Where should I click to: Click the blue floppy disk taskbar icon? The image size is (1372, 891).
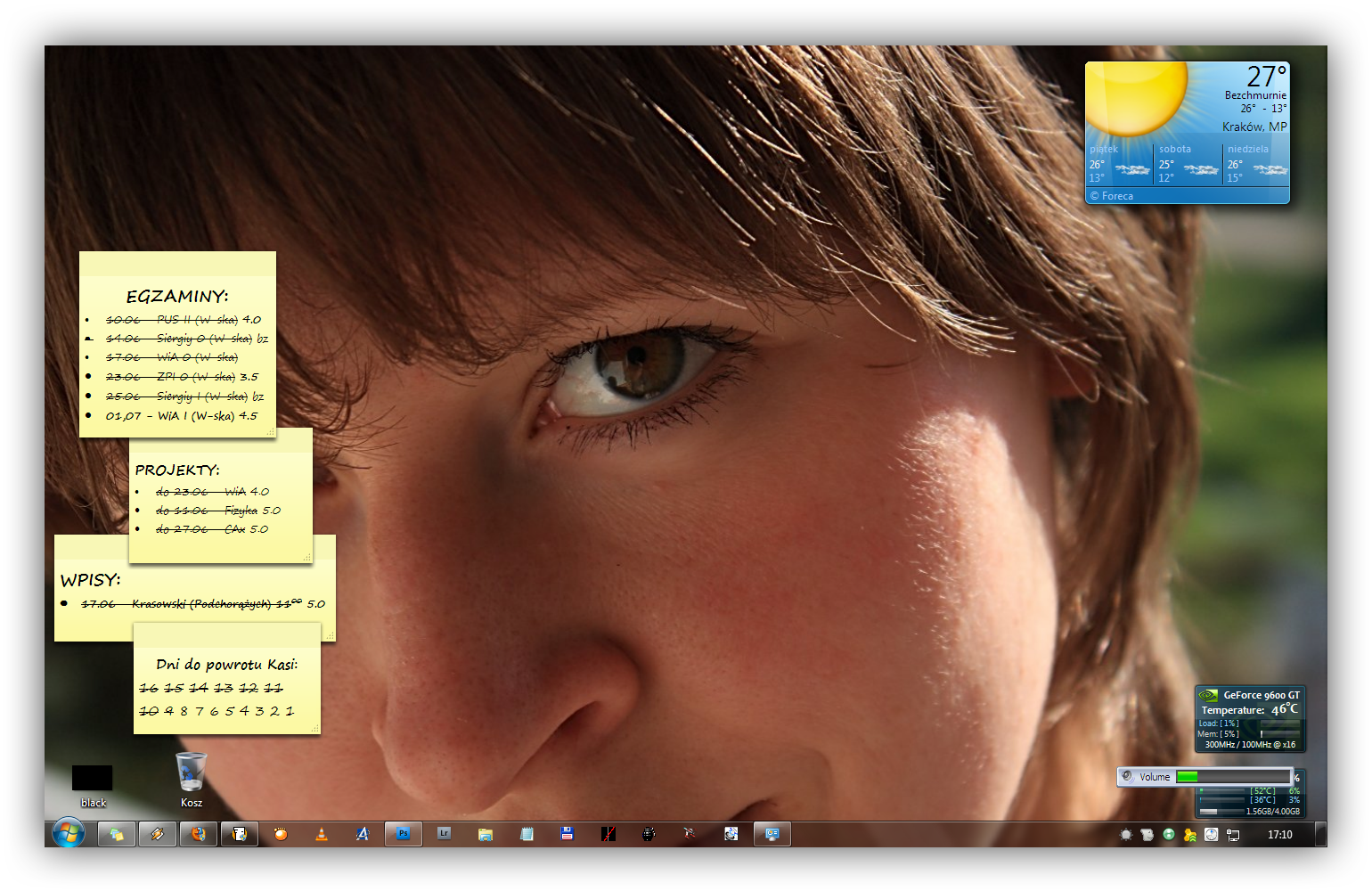pos(567,834)
